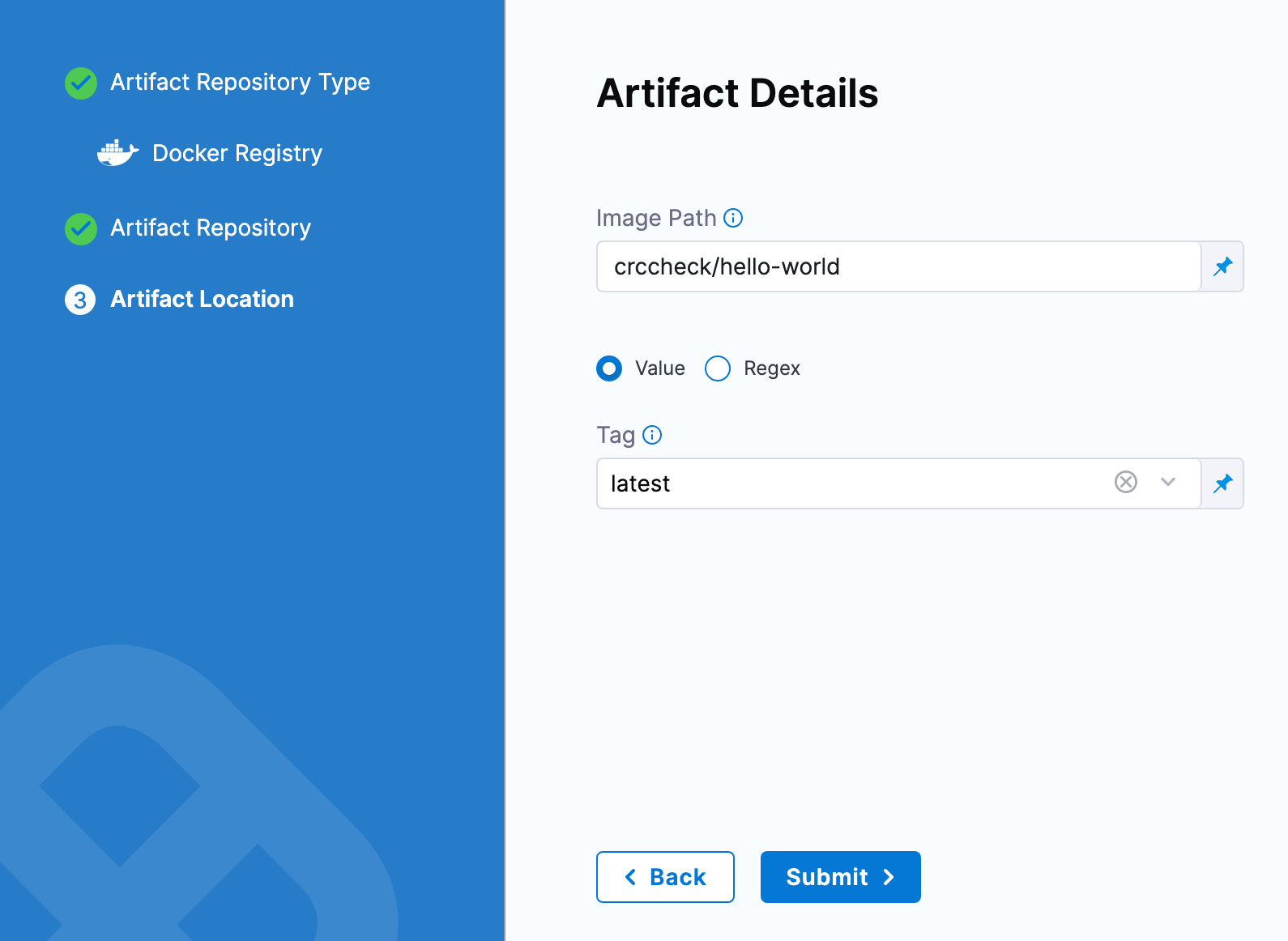The height and width of the screenshot is (941, 1288).
Task: Expand the Tag dropdown chevron
Action: [1167, 483]
